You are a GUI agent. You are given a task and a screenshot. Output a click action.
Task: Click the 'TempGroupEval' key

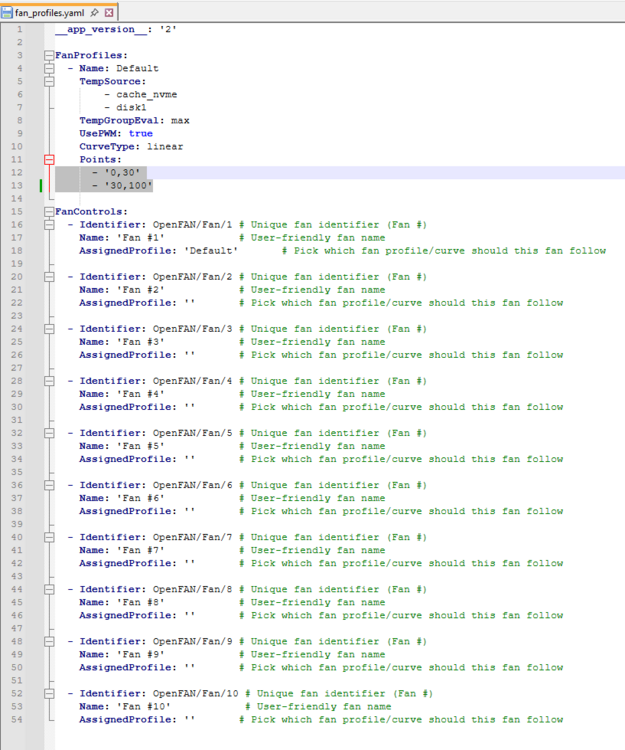coord(119,121)
